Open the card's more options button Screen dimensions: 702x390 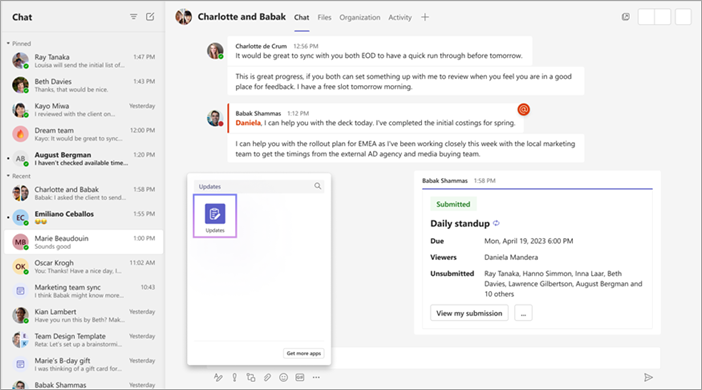[x=523, y=313]
